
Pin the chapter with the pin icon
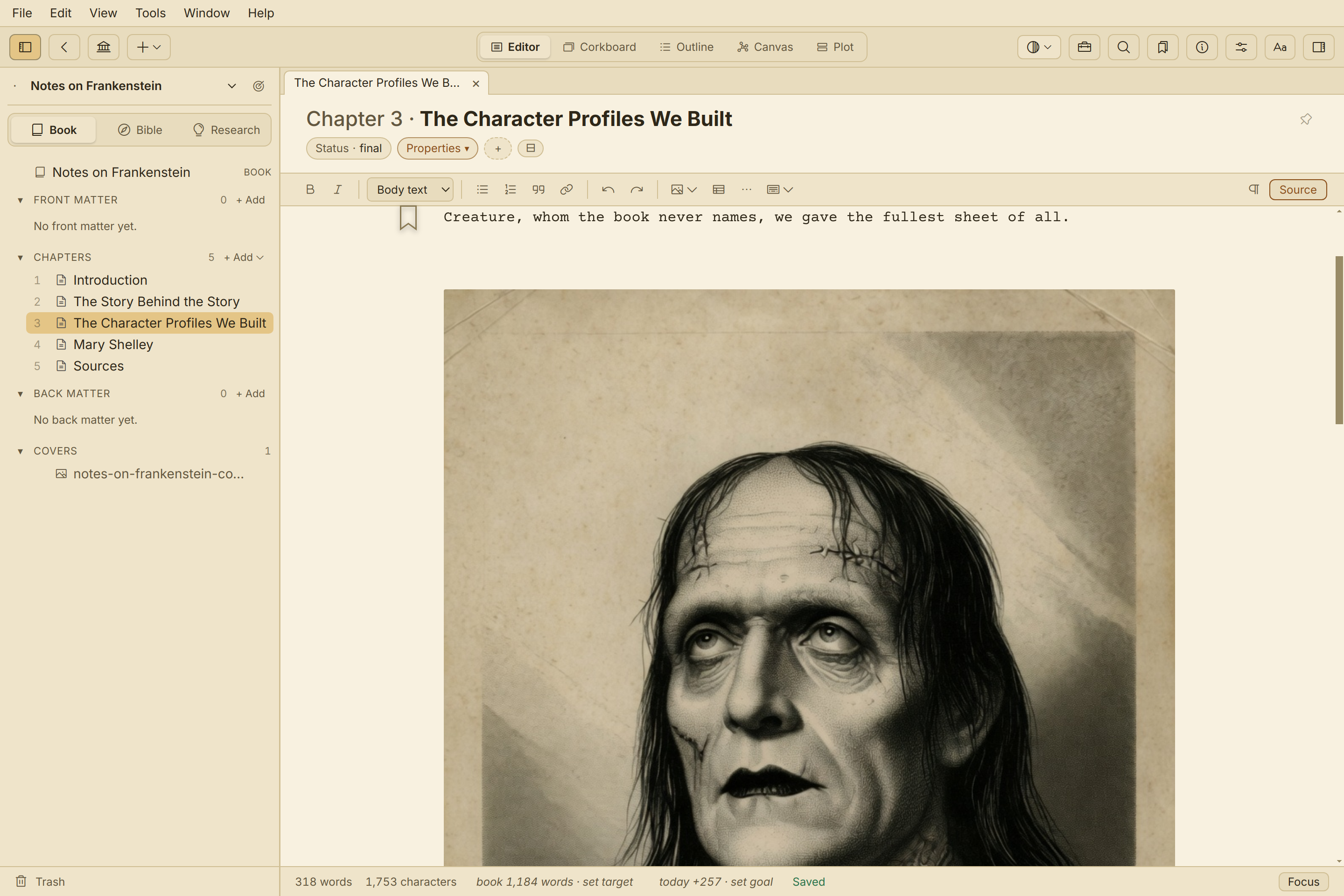point(1306,119)
